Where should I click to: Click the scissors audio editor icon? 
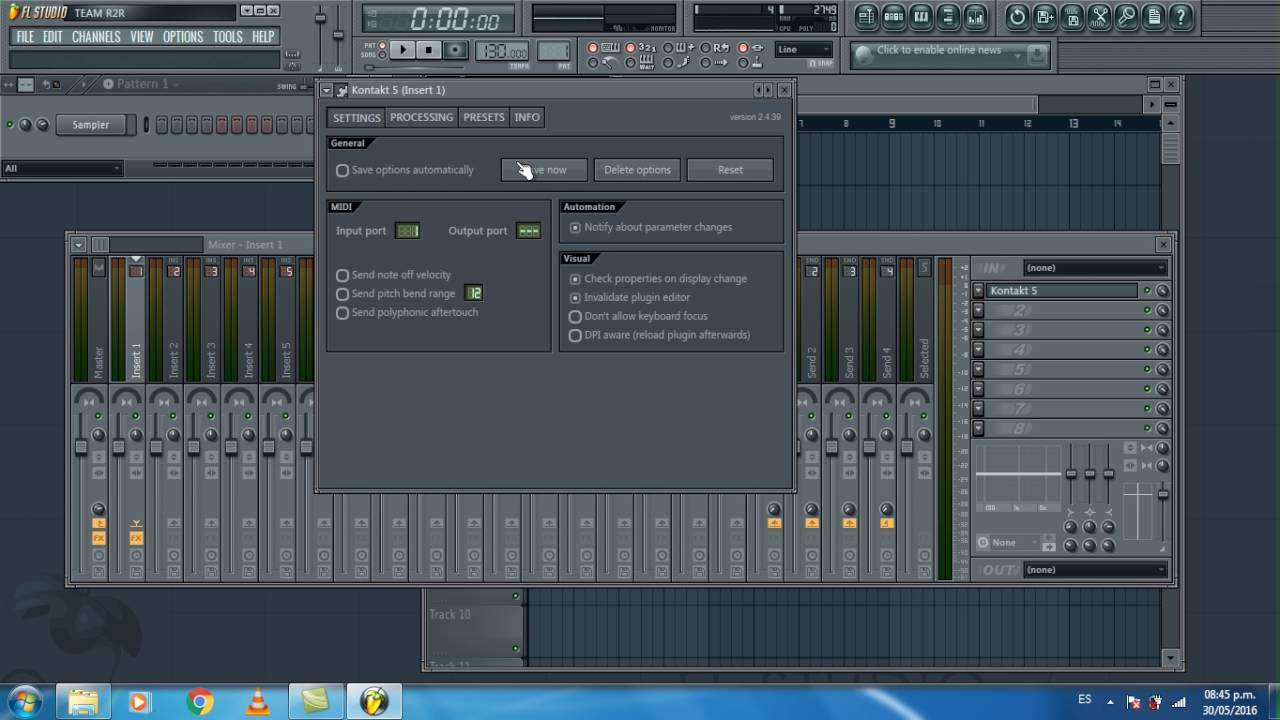click(x=1099, y=16)
